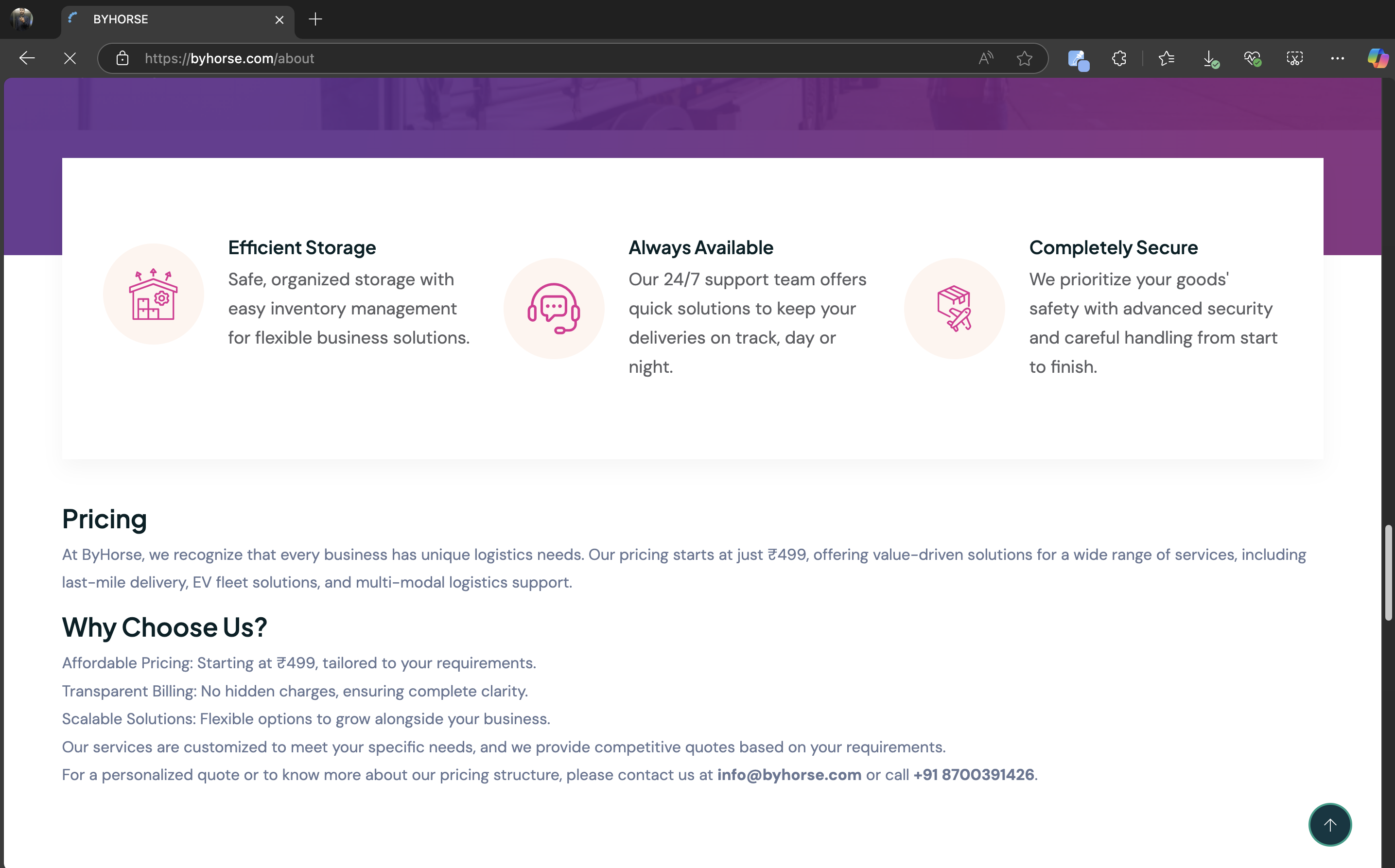This screenshot has height=868, width=1395.
Task: Open the Copilot sidebar icon
Action: (1377, 58)
